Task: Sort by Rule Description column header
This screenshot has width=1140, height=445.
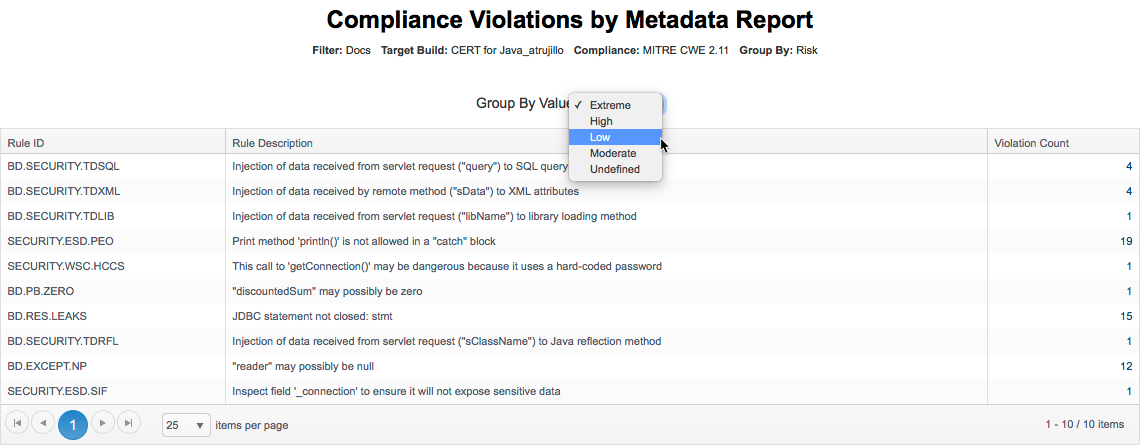Action: point(606,143)
